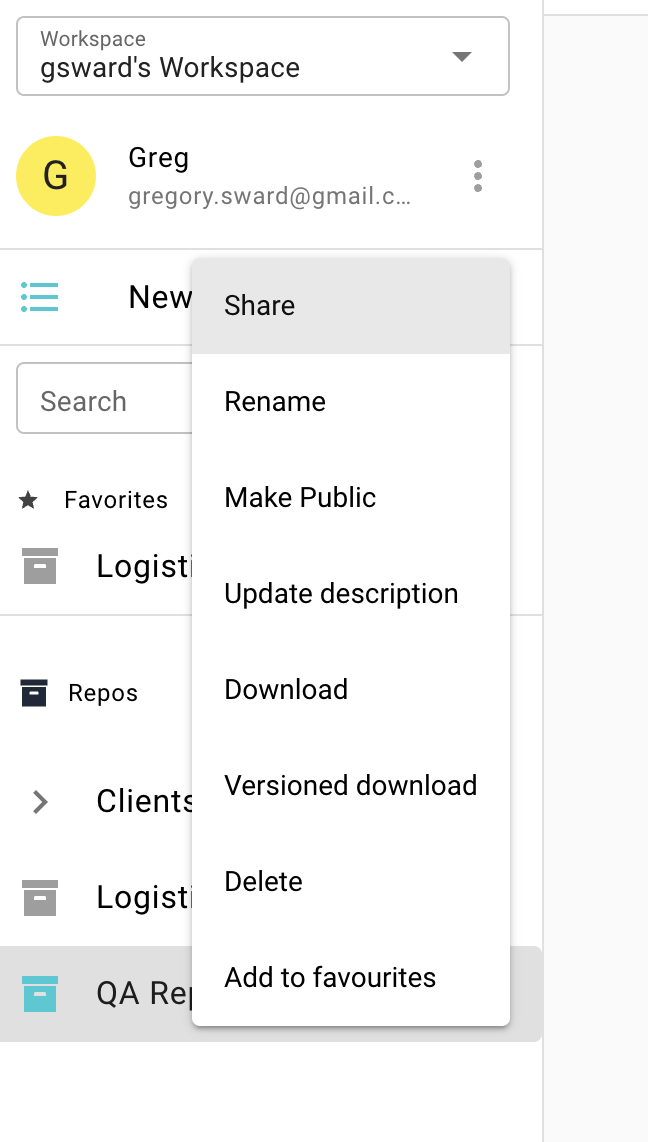Click the teal list icon beside New
The width and height of the screenshot is (648, 1142).
(39, 297)
